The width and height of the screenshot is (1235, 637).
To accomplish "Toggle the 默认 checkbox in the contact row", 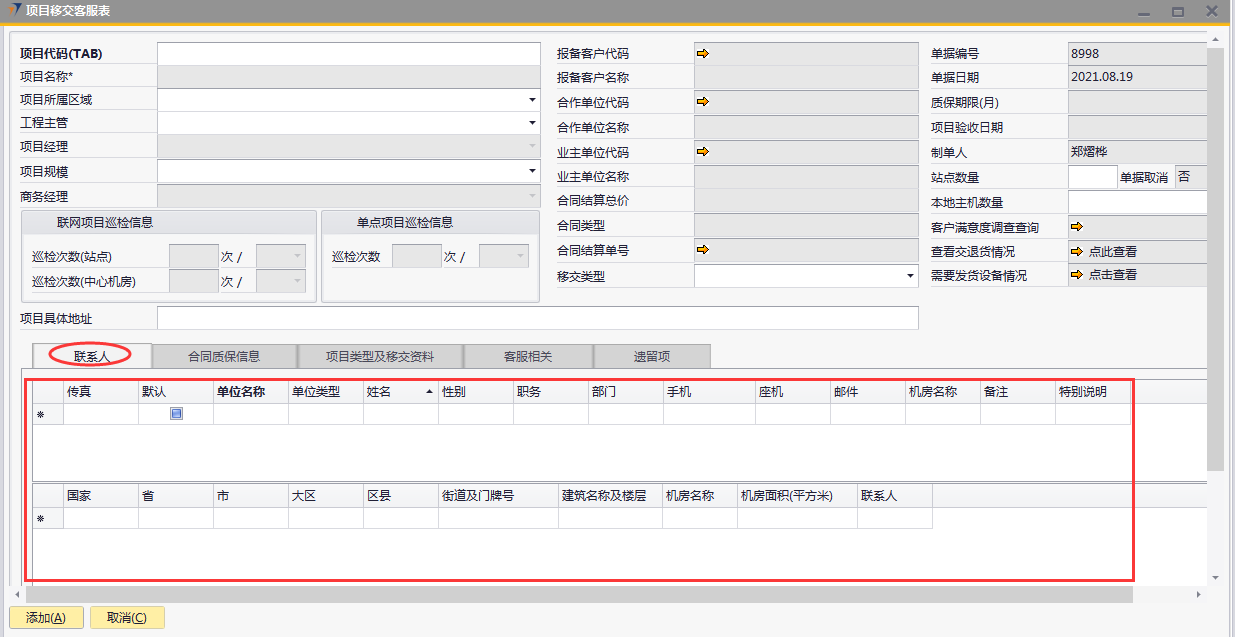I will click(x=176, y=413).
